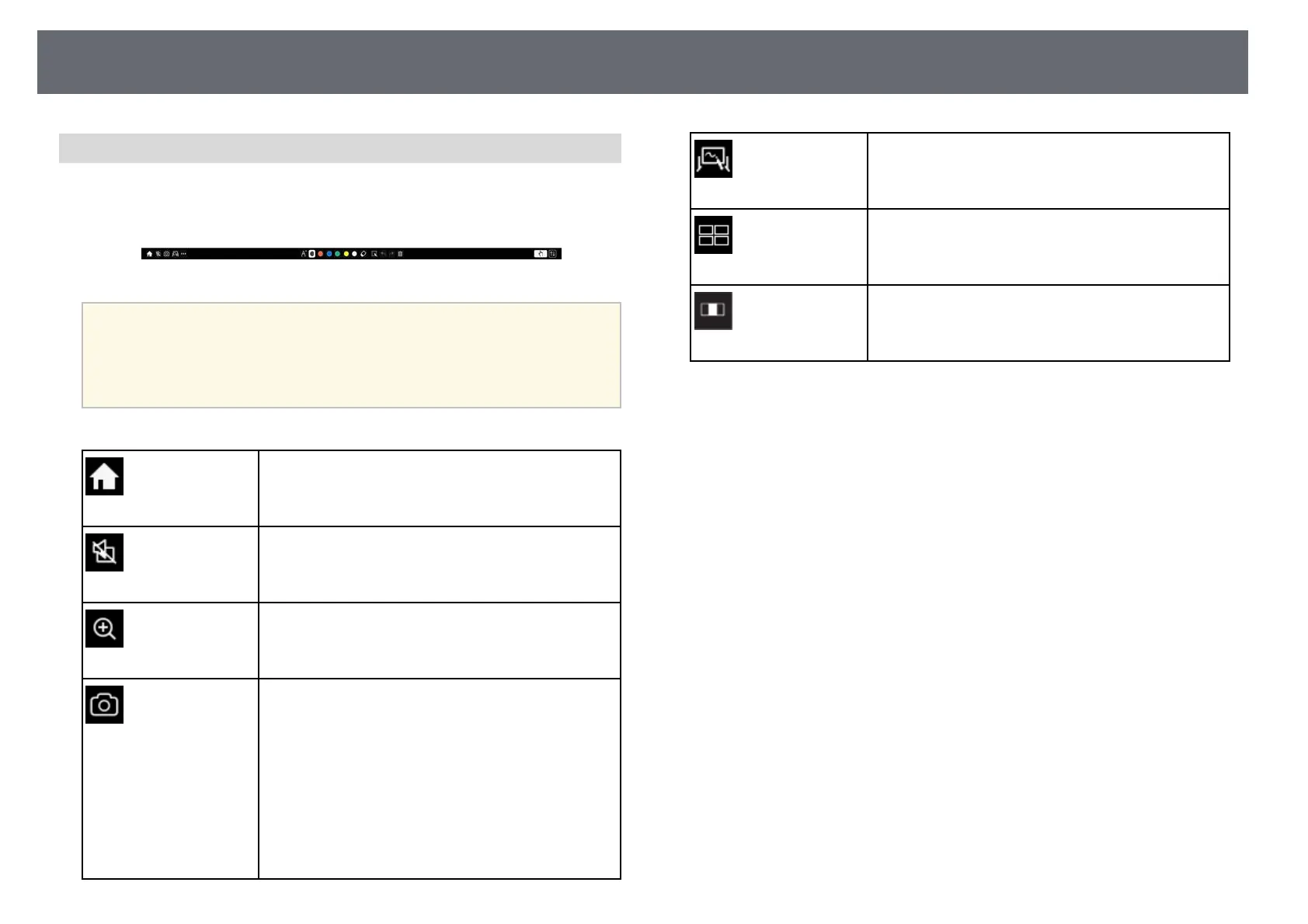
Task: Choose the blue pen color swatch
Action: point(329,254)
